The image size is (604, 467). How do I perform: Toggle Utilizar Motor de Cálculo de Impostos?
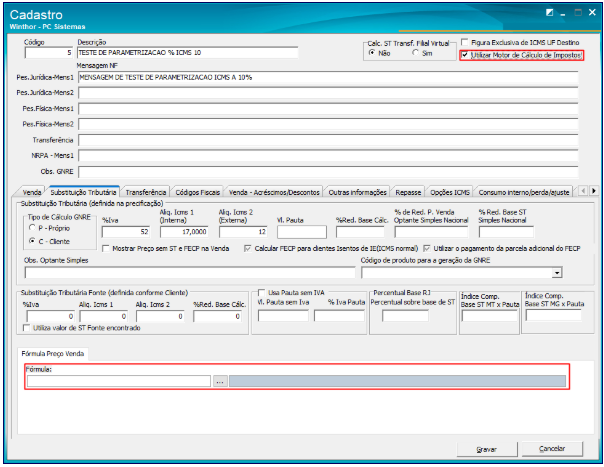coord(465,55)
